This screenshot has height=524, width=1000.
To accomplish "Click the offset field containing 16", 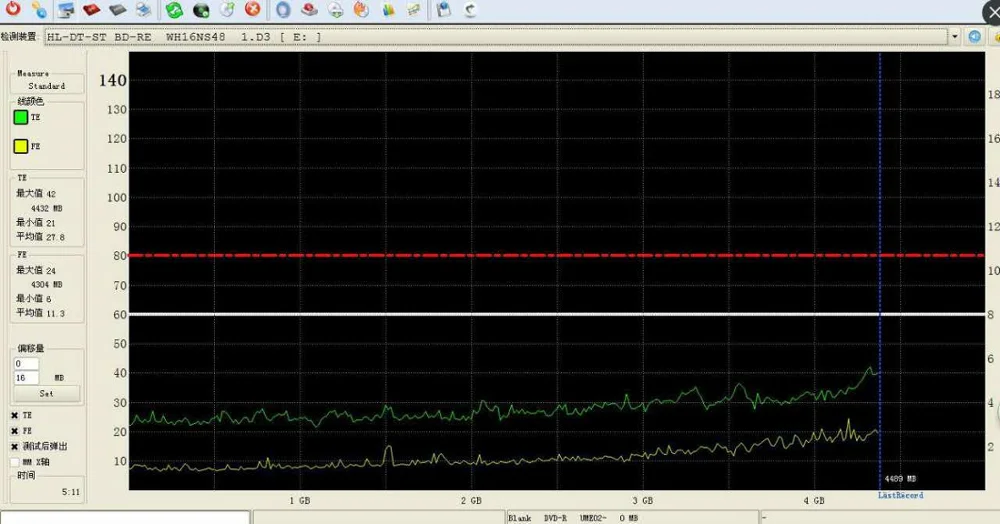I will pos(26,378).
